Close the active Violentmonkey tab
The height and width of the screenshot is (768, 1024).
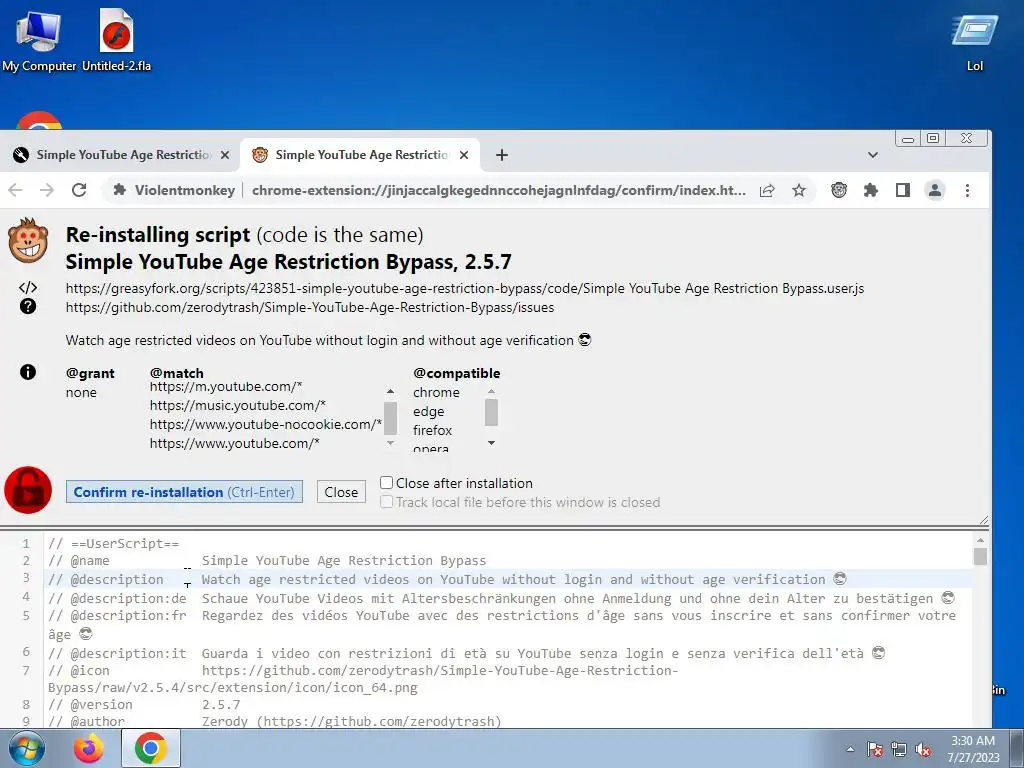click(x=464, y=155)
